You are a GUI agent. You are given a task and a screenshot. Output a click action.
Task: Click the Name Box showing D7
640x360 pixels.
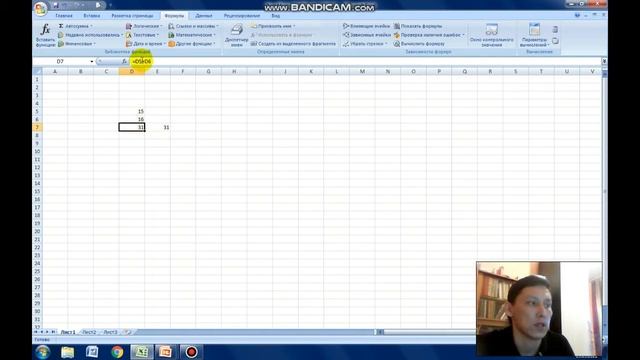coord(60,61)
